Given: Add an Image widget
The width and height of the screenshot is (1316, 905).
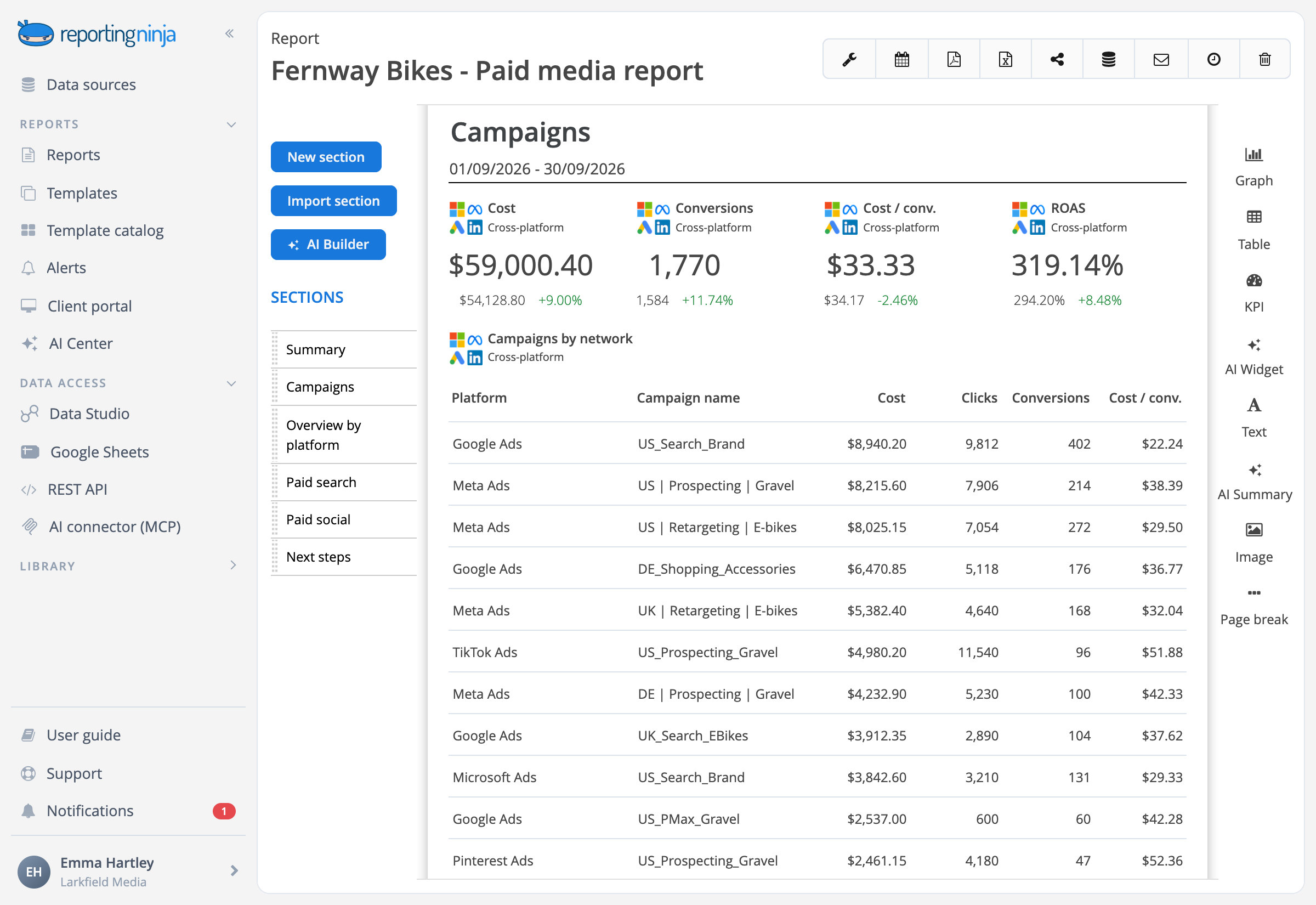Looking at the screenshot, I should pos(1253,544).
